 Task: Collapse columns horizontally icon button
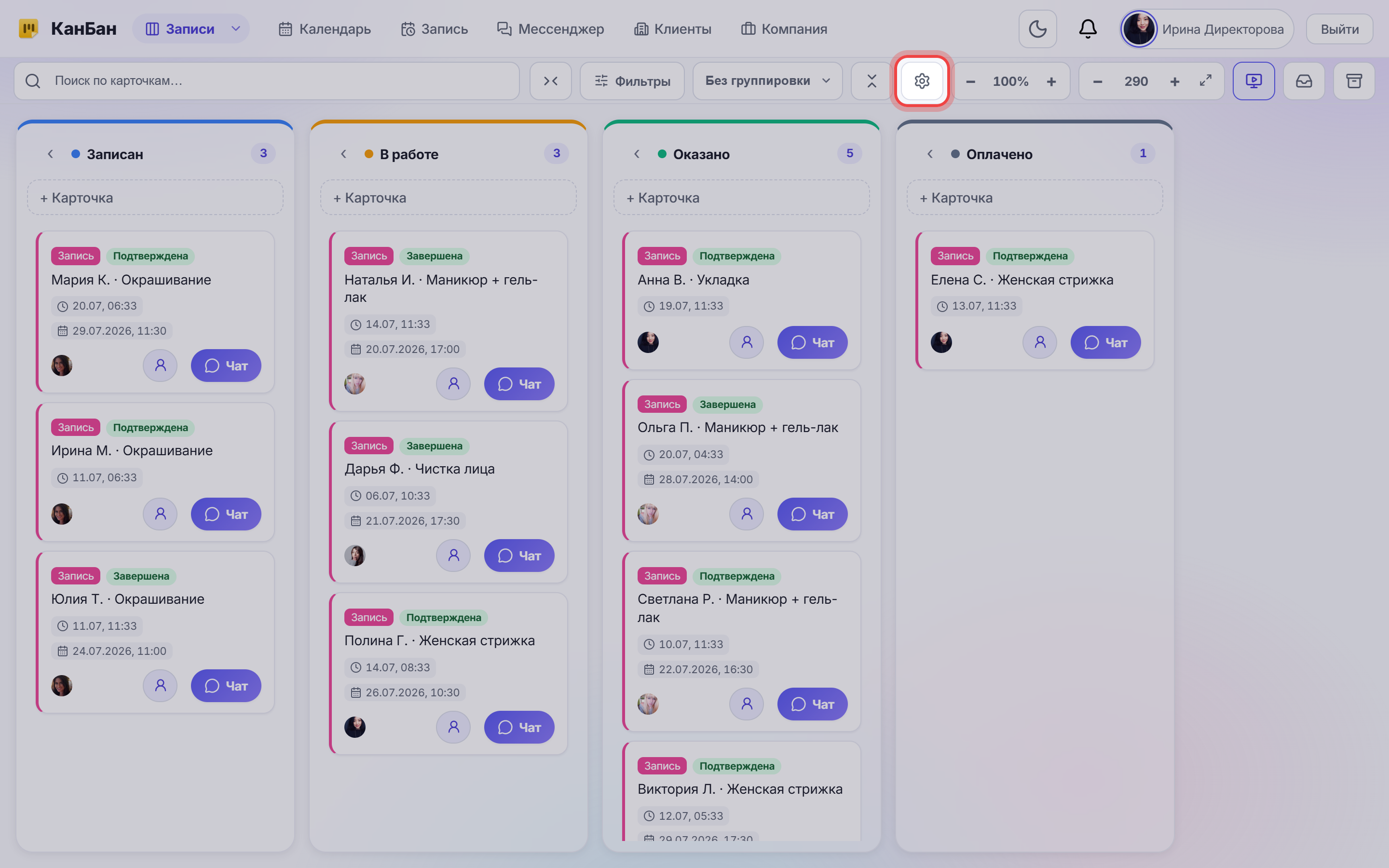click(x=550, y=81)
